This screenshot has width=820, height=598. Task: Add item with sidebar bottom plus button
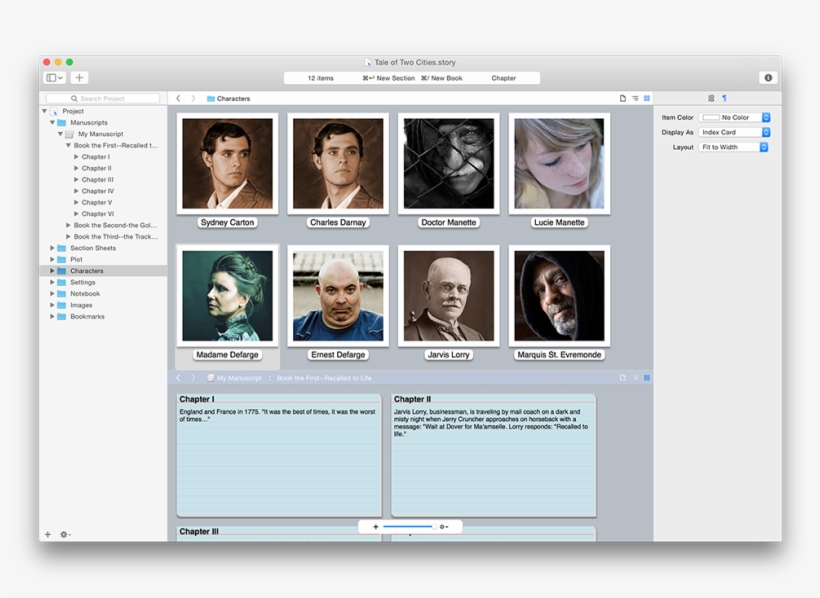click(48, 534)
